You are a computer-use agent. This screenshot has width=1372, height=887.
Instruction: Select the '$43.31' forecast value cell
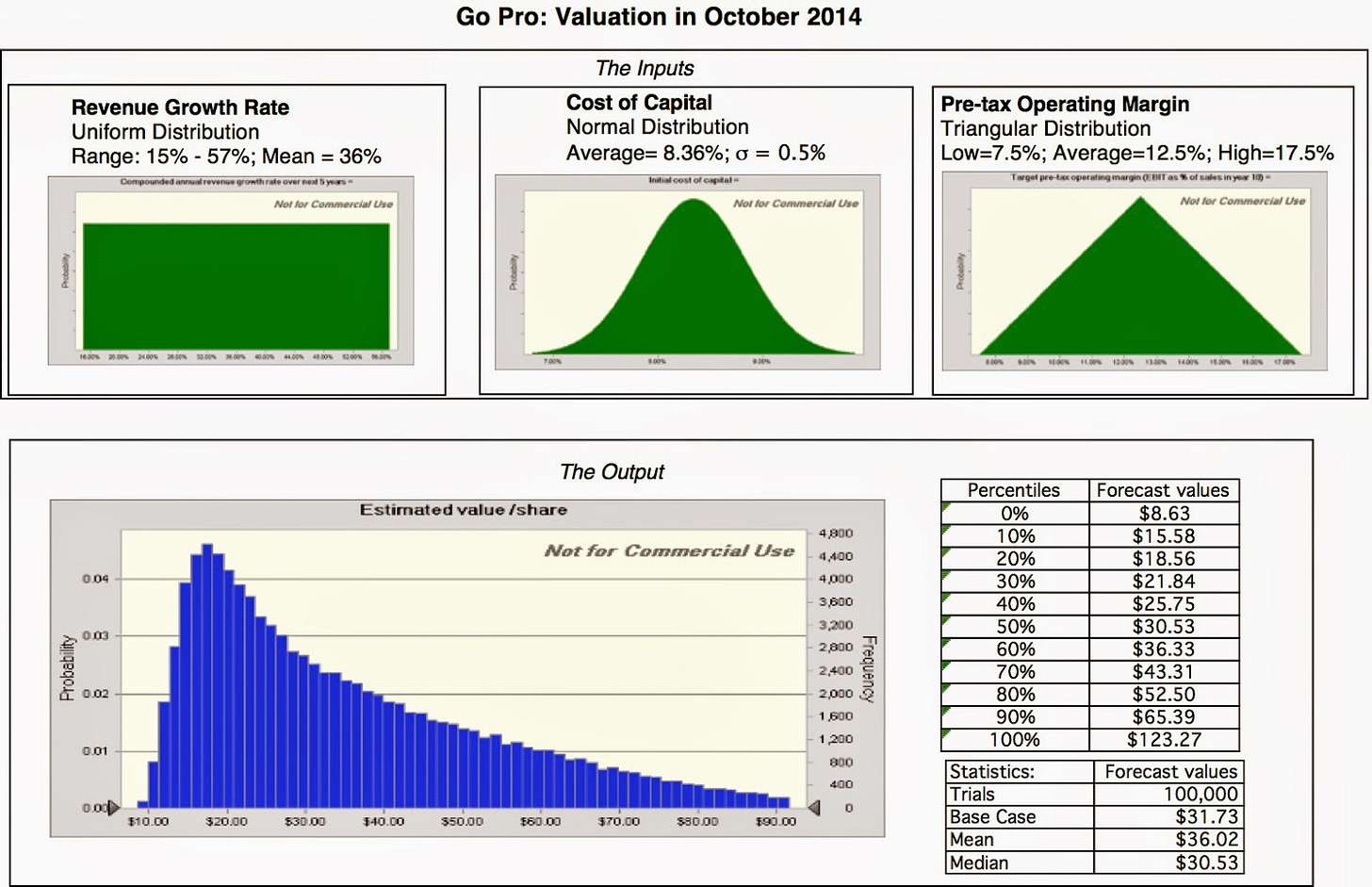(x=1164, y=671)
